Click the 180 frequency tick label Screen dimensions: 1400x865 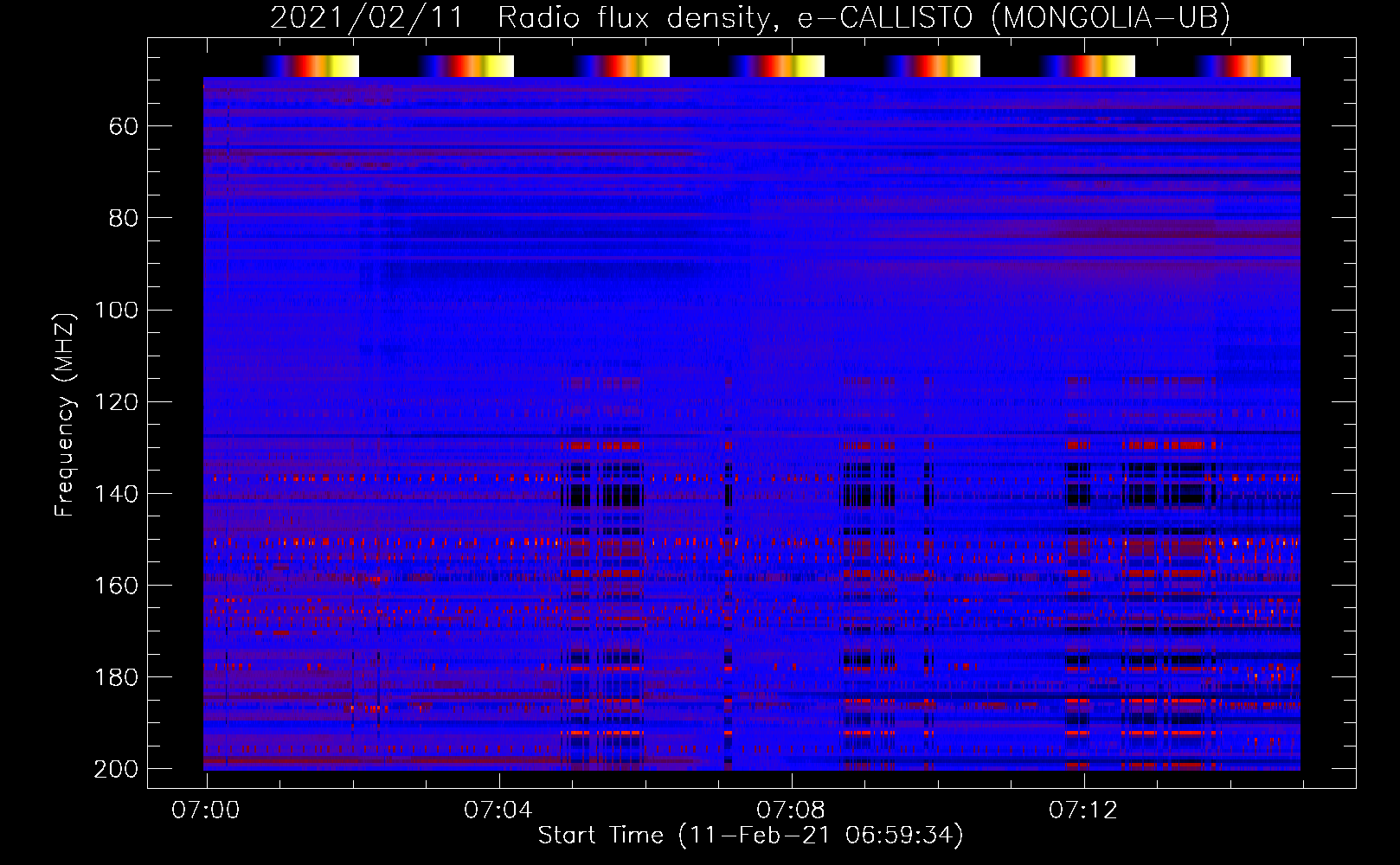click(117, 677)
